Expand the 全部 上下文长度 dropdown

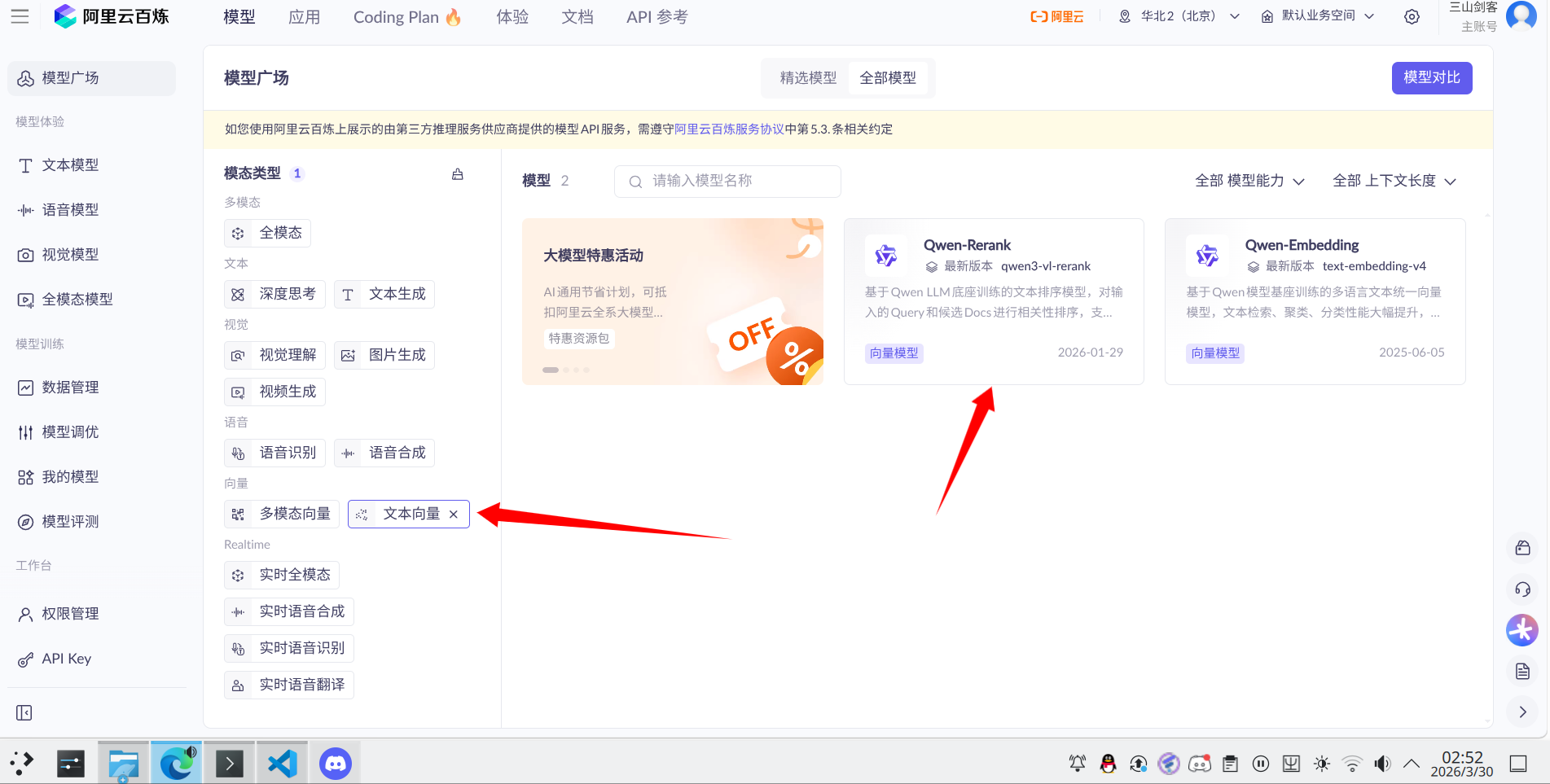(1394, 181)
